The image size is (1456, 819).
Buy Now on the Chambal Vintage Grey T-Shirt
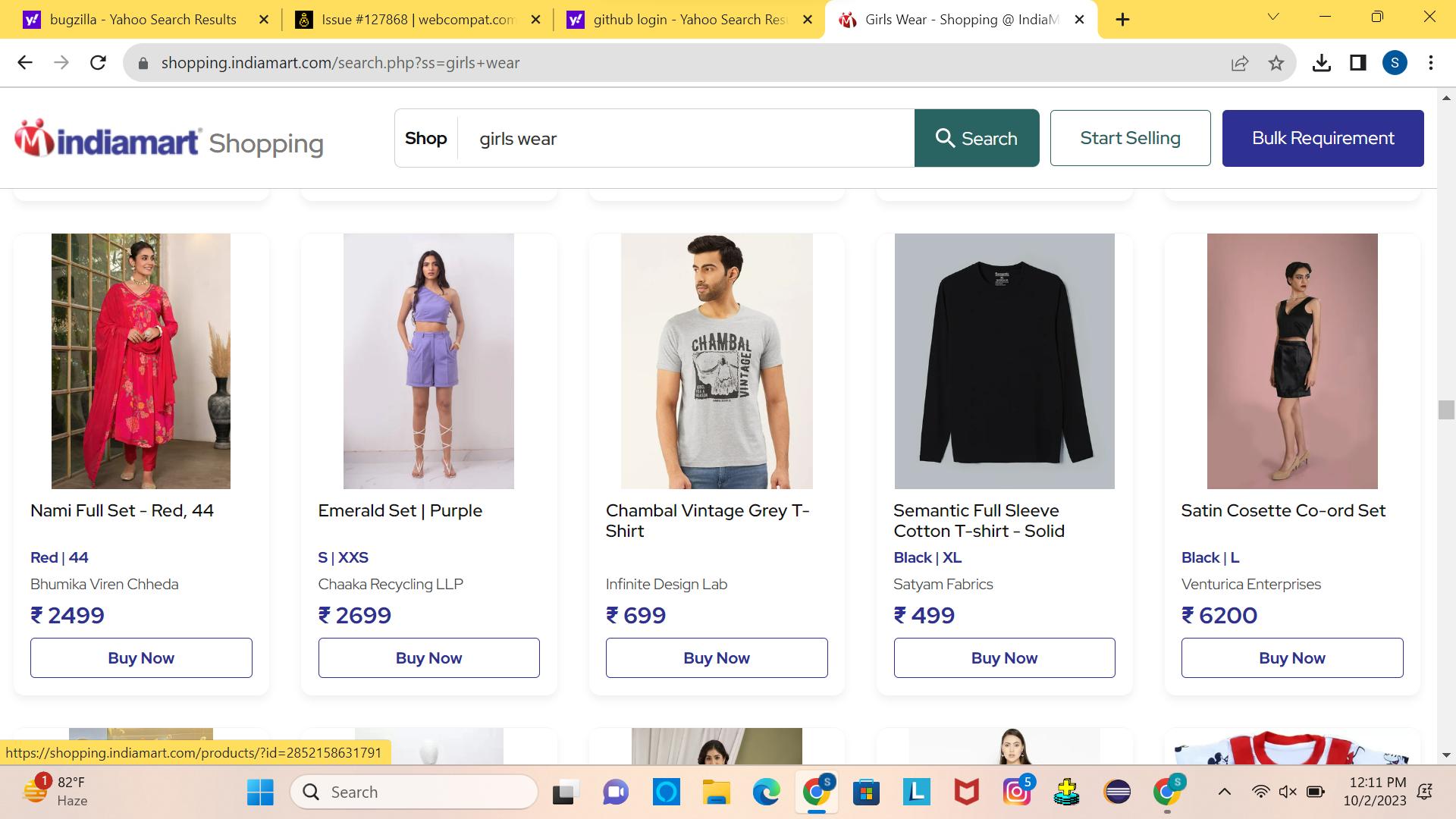716,657
